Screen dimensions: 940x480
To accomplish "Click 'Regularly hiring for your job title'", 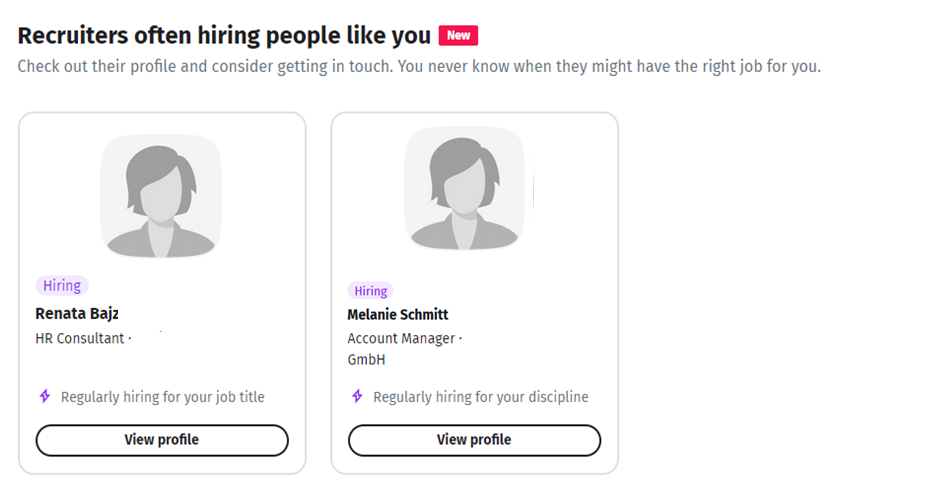I will click(162, 397).
